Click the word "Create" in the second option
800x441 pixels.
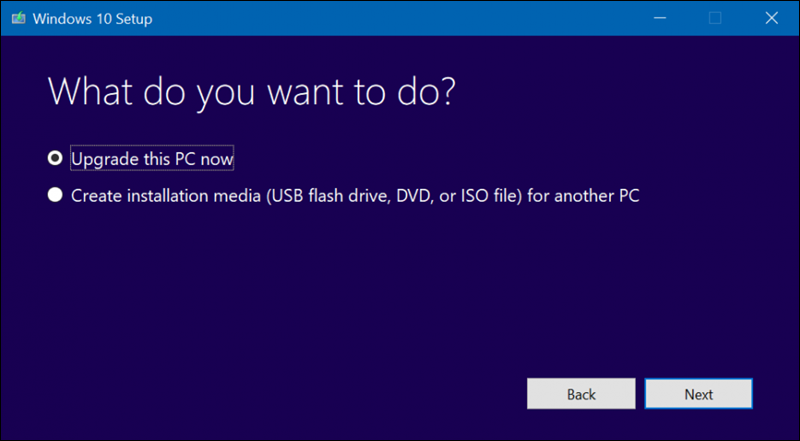(95, 196)
